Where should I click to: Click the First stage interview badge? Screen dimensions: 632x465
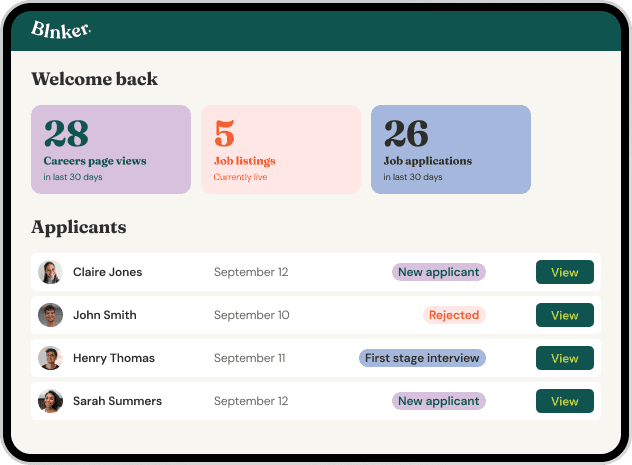tap(422, 358)
